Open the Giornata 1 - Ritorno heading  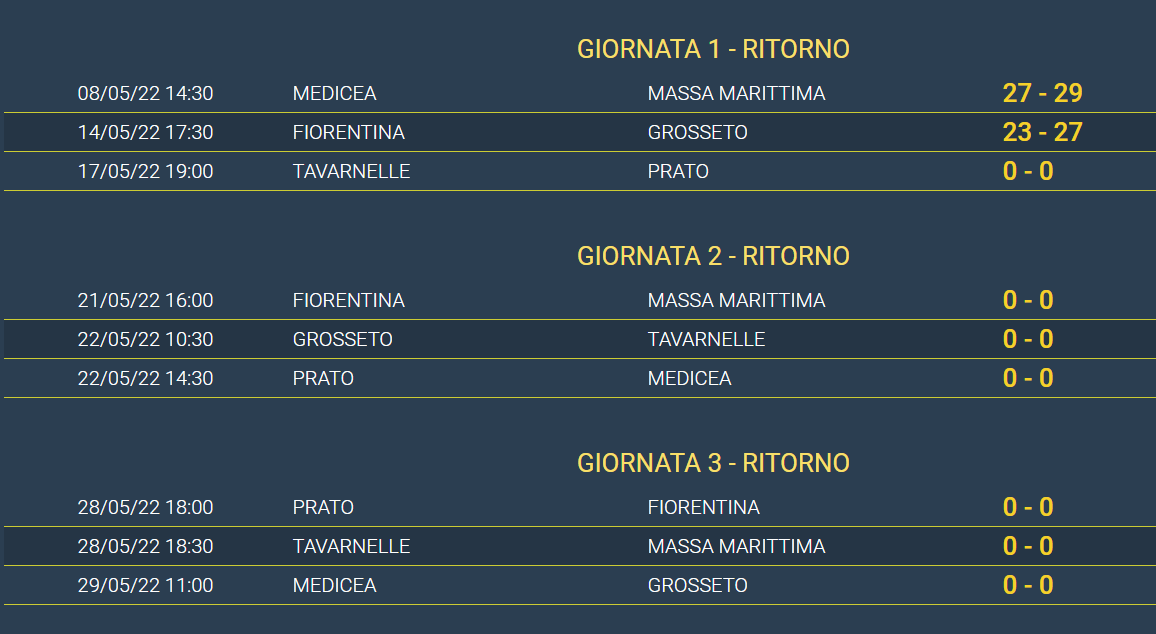pos(713,49)
